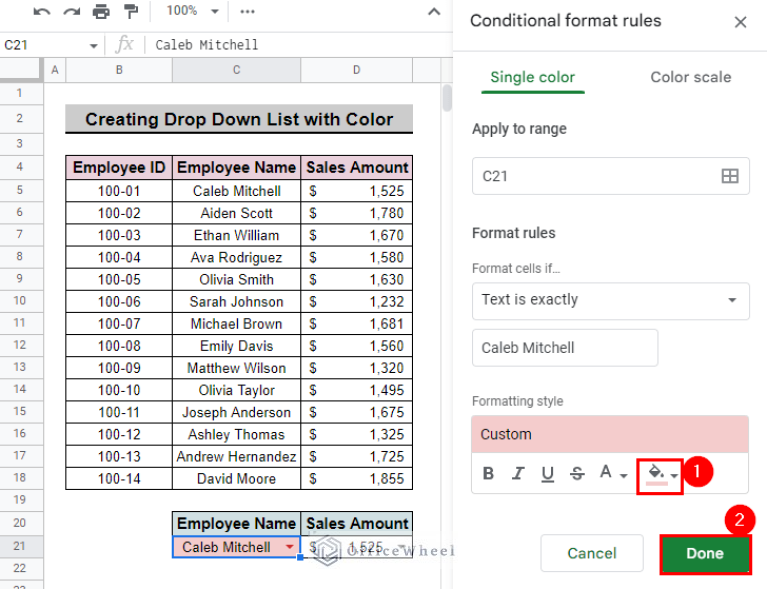767x589 pixels.
Task: Click the Joseph Anderson cell
Action: click(x=236, y=412)
